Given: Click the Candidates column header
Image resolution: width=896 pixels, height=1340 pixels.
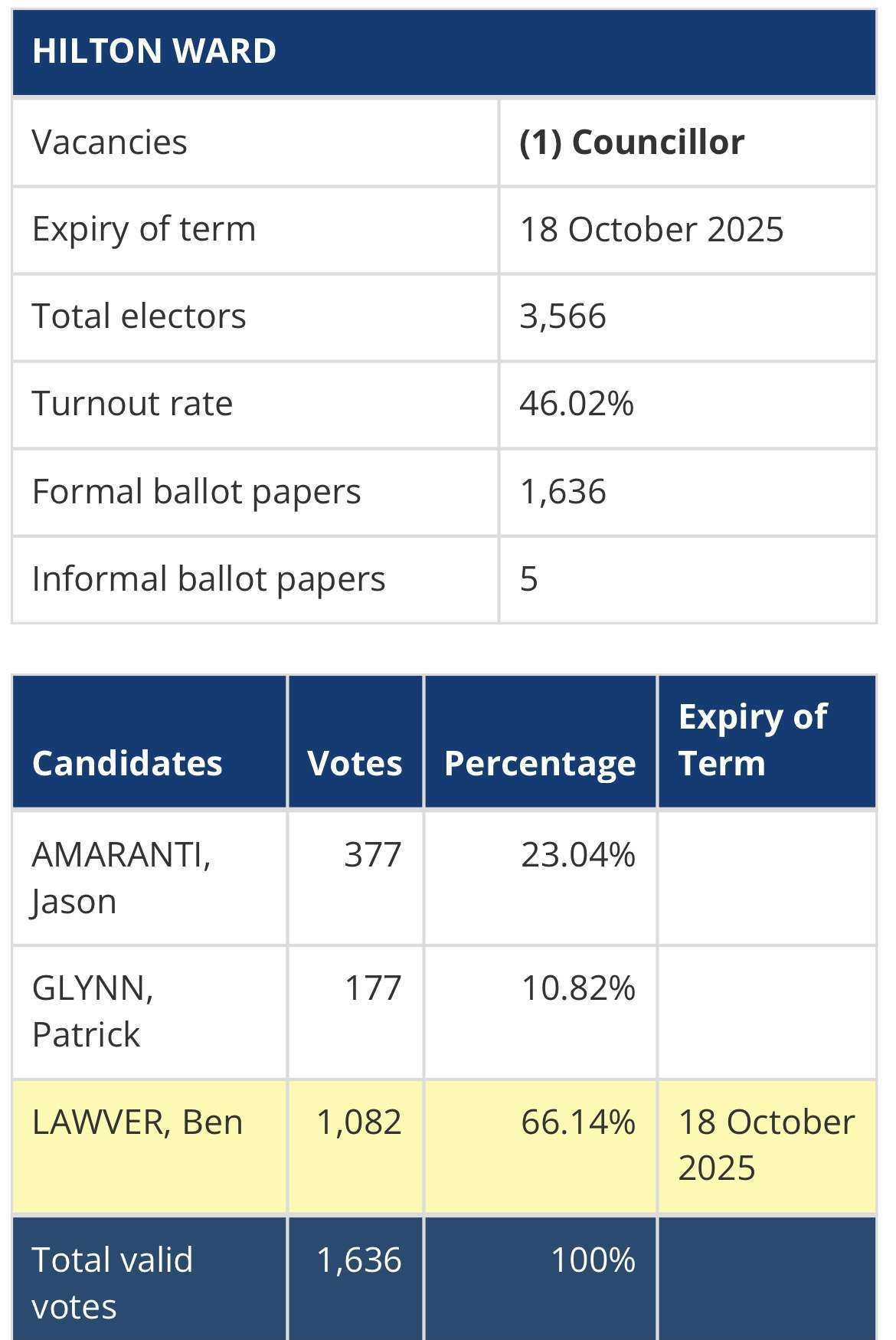Looking at the screenshot, I should pyautogui.click(x=127, y=764).
